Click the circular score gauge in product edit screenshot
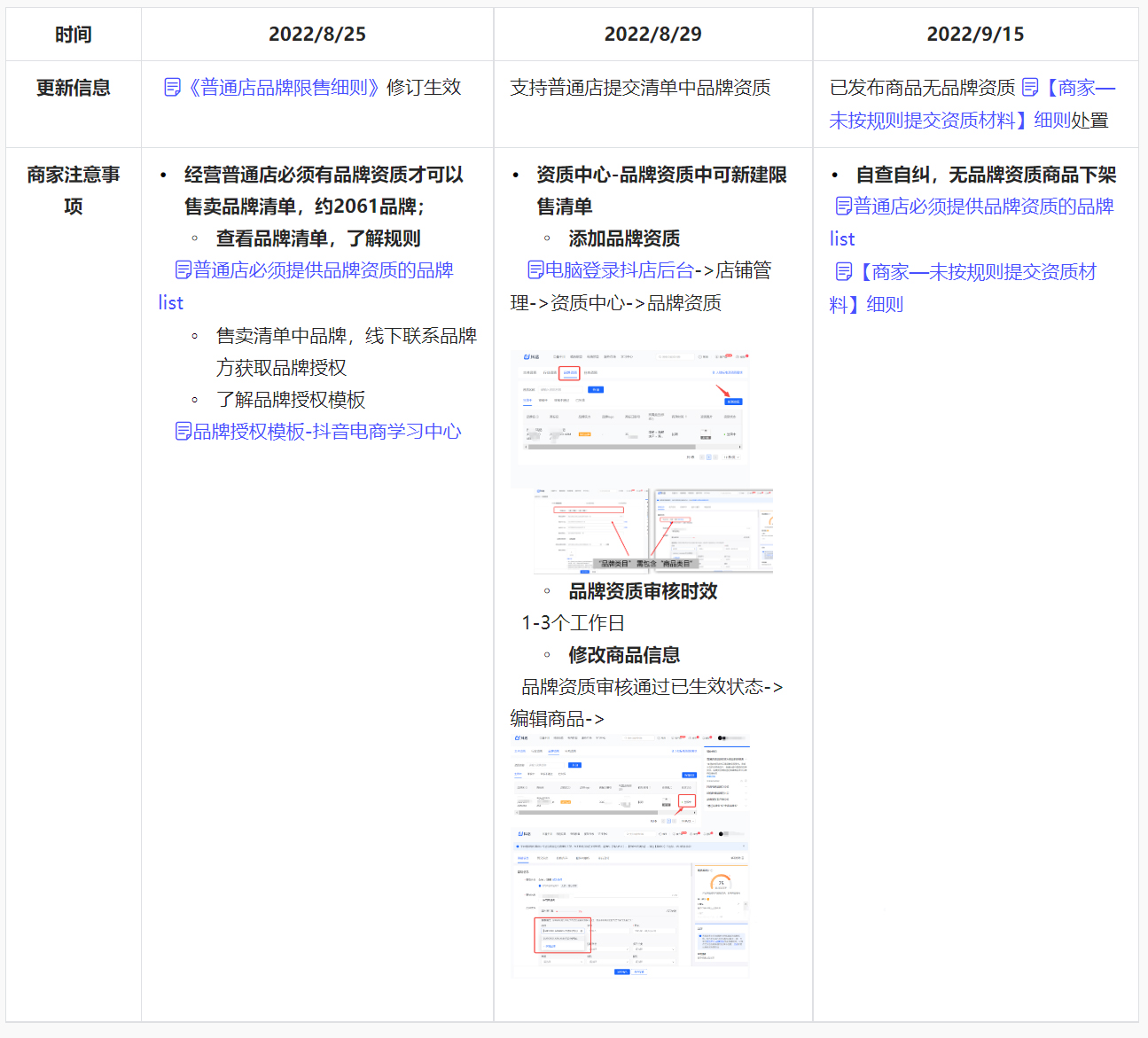Viewport: 1148px width, 1038px height. click(721, 883)
